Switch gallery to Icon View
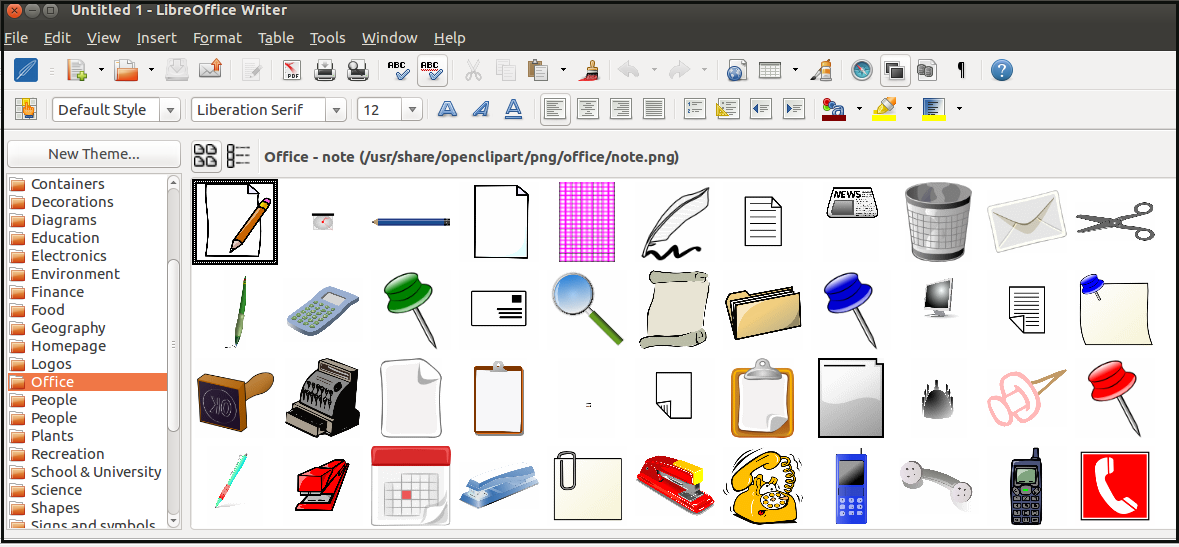The width and height of the screenshot is (1179, 547). point(206,157)
